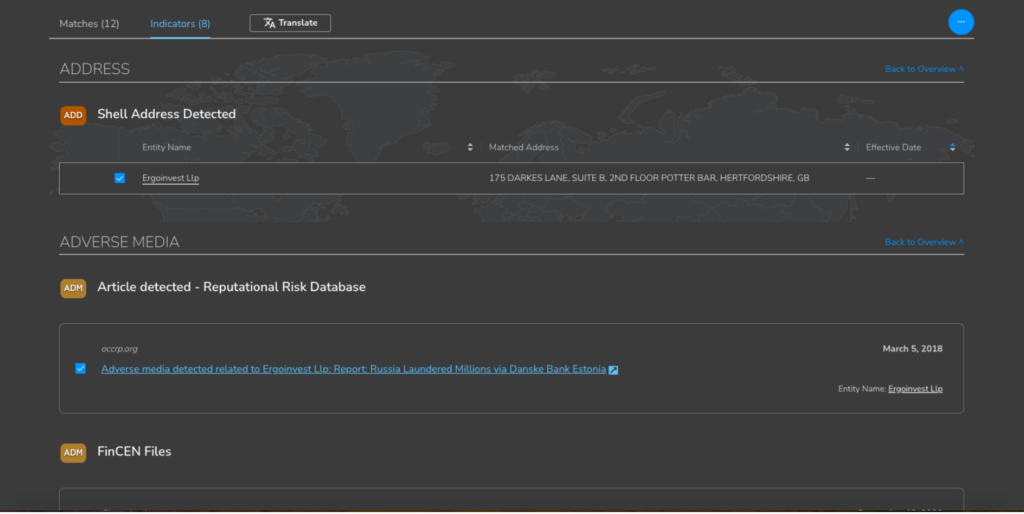Open the Danske Bank Estonia adverse media article

click(353, 369)
